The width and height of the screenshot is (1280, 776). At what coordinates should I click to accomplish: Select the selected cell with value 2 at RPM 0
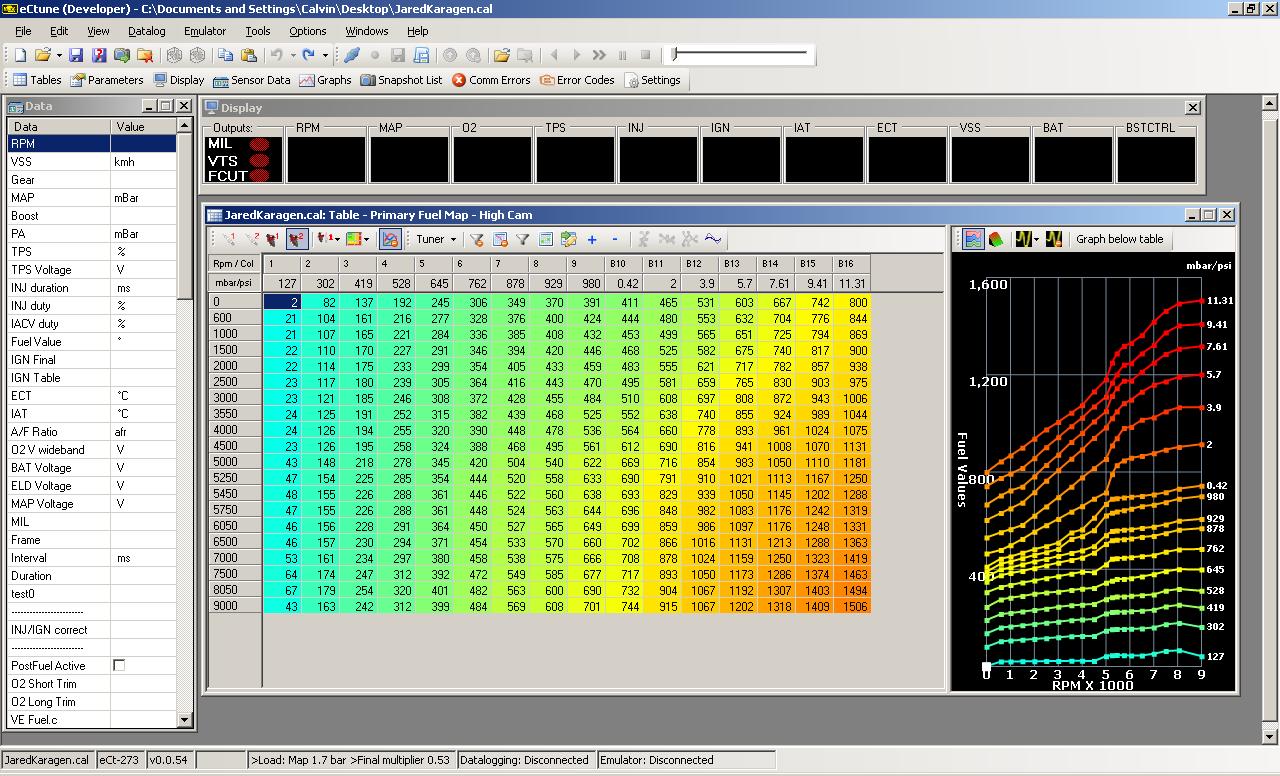click(x=282, y=302)
